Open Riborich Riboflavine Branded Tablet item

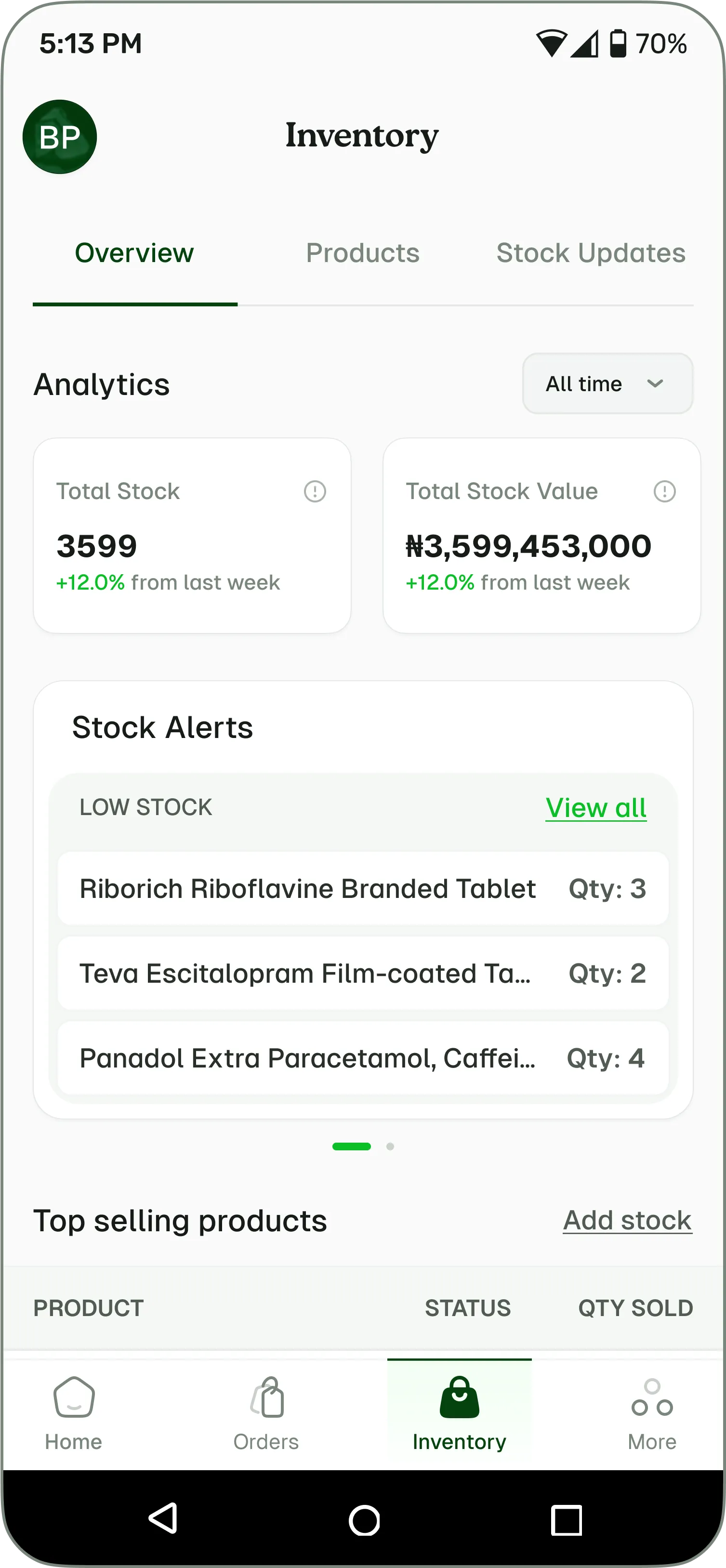tap(363, 889)
